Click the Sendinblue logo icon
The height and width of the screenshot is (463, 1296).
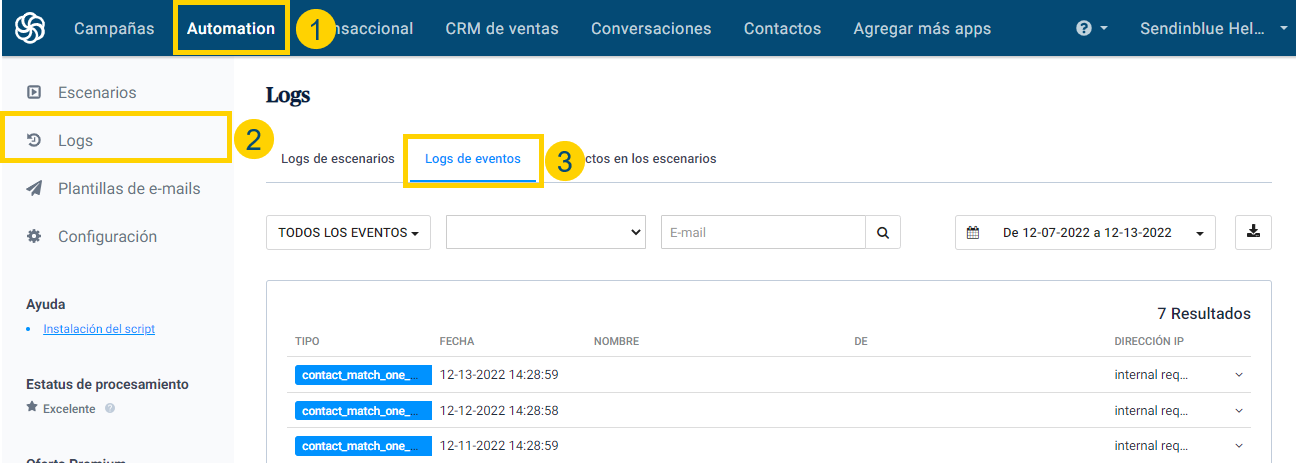click(29, 28)
